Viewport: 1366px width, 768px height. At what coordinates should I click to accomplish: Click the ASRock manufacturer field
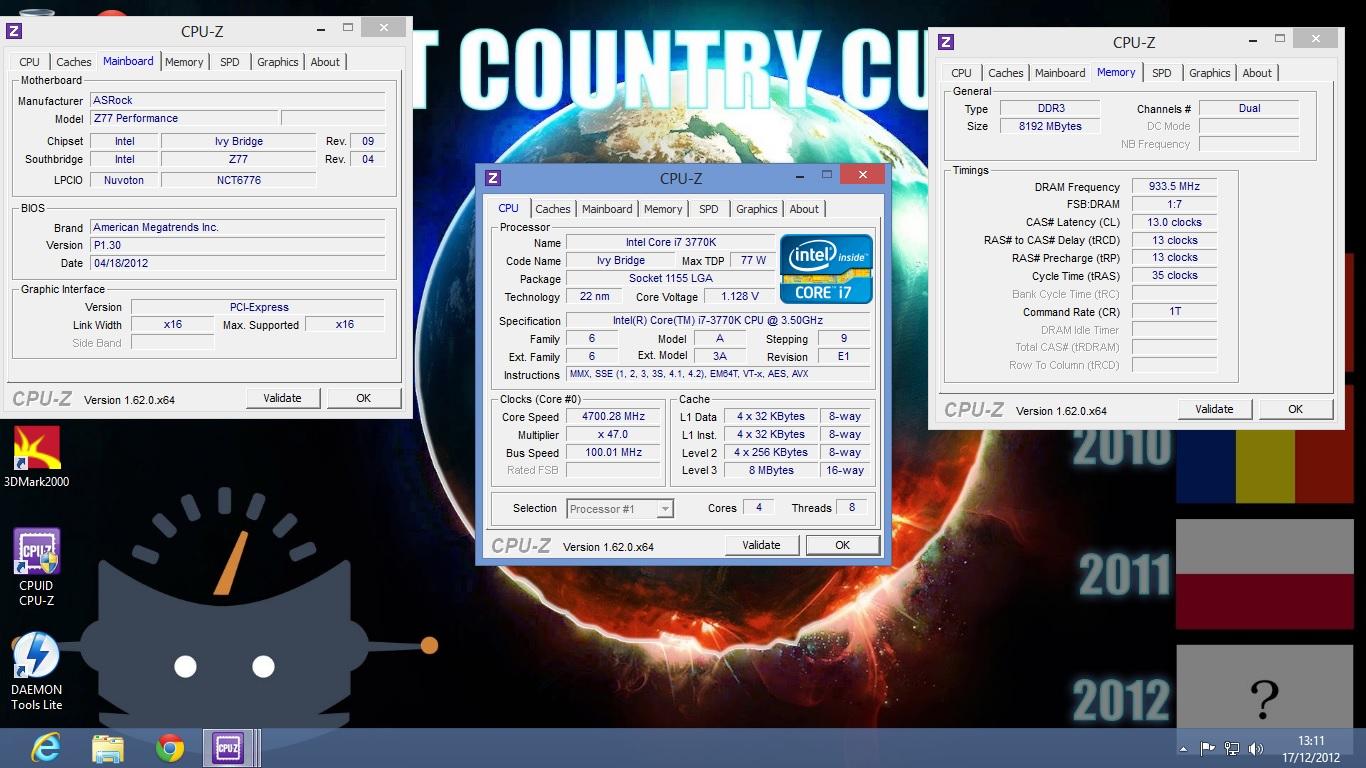tap(238, 100)
